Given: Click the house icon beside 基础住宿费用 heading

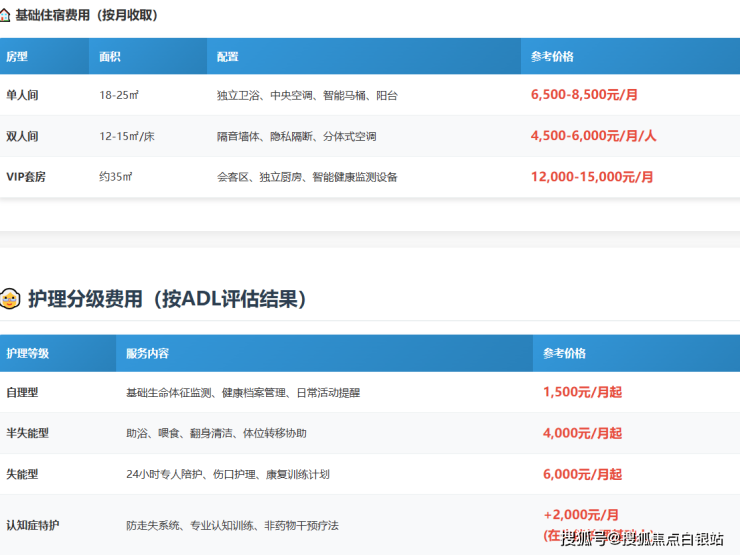Looking at the screenshot, I should pos(6,16).
